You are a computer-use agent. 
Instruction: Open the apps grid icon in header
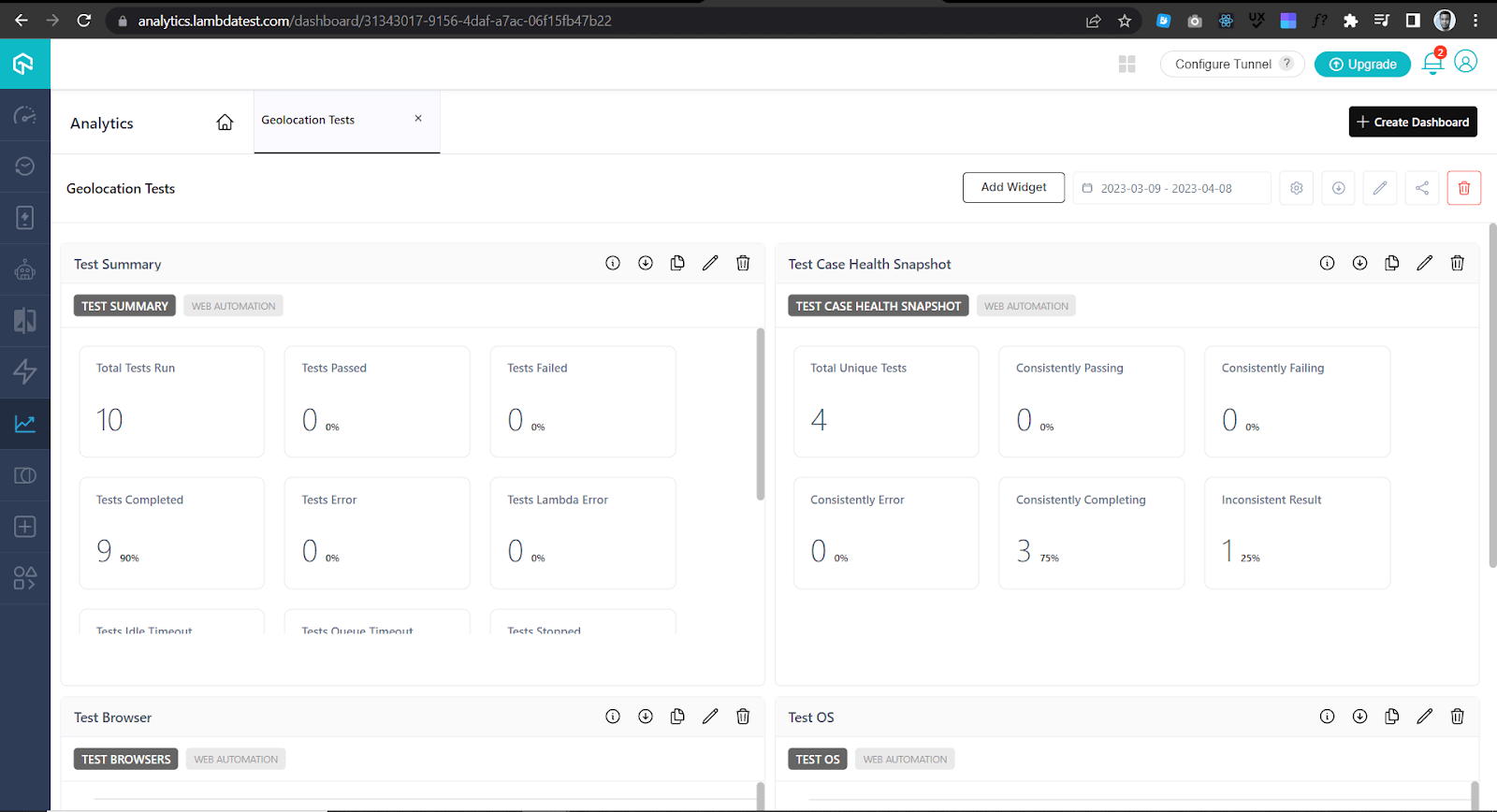click(x=1126, y=64)
